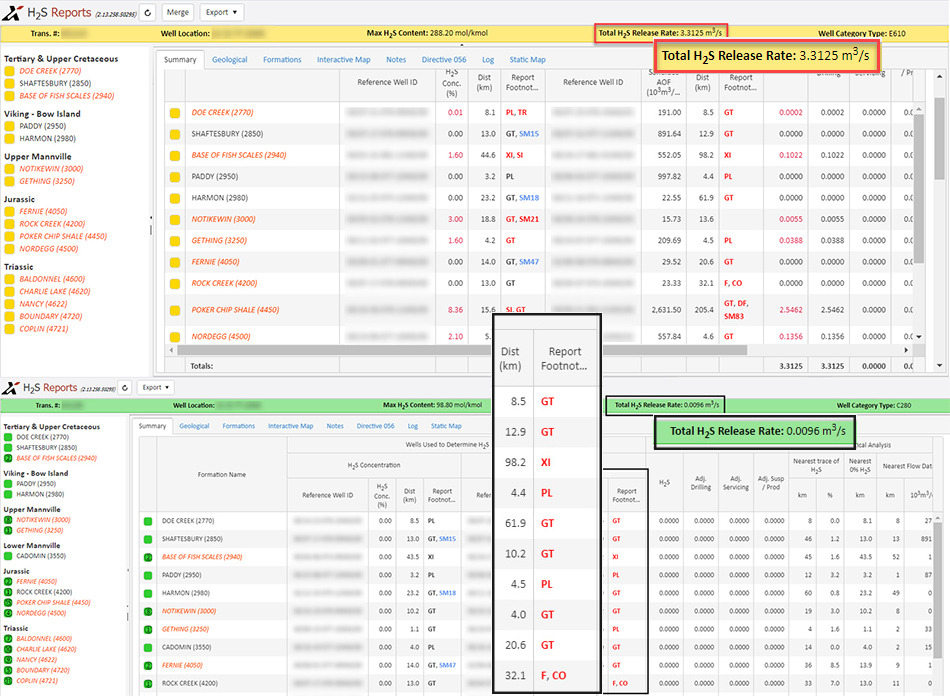
Task: Click the green marker beside PADDY (2950) lower row
Action: coord(148,575)
